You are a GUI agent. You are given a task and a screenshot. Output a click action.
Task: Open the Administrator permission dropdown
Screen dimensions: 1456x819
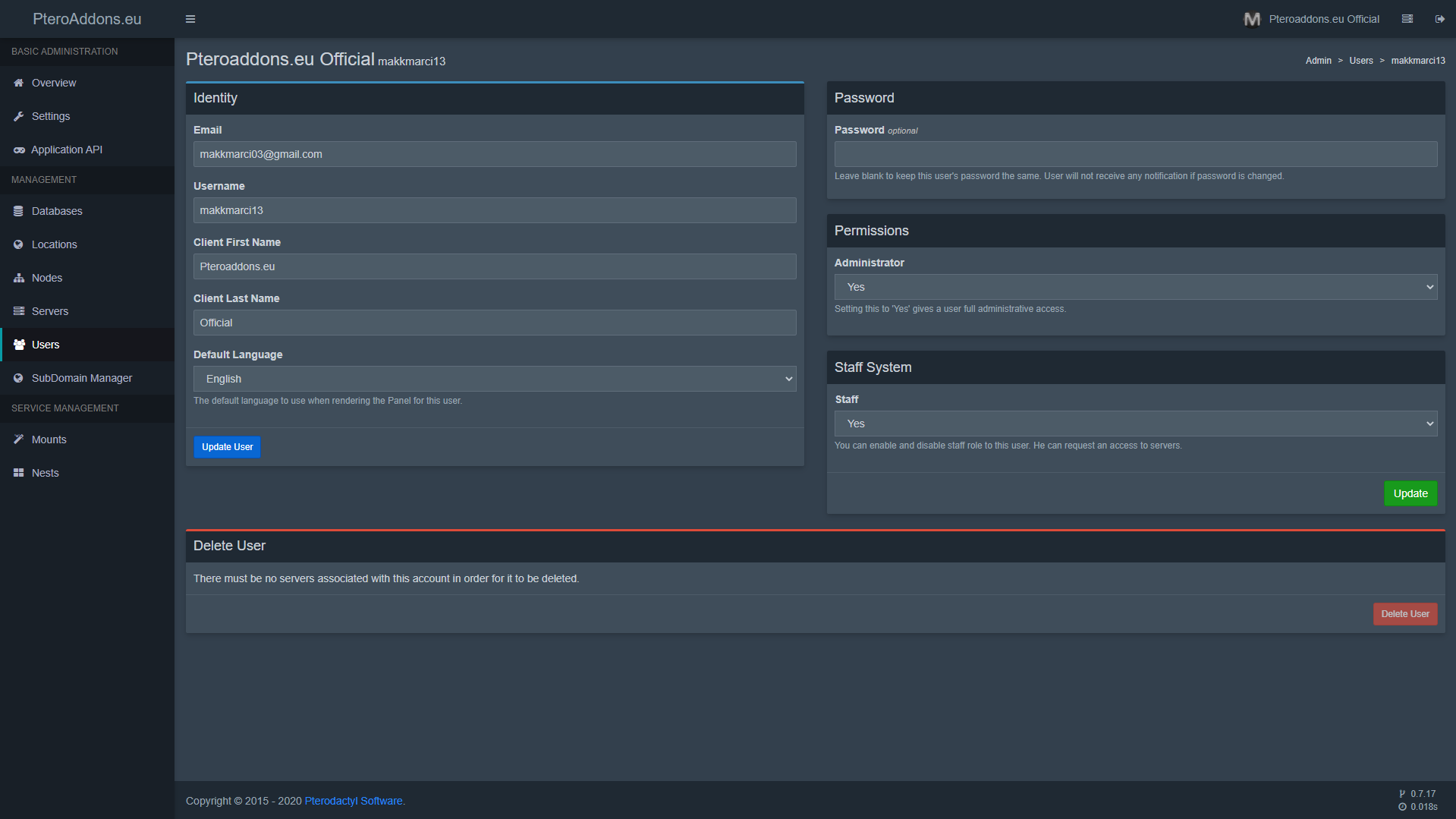coord(1135,287)
